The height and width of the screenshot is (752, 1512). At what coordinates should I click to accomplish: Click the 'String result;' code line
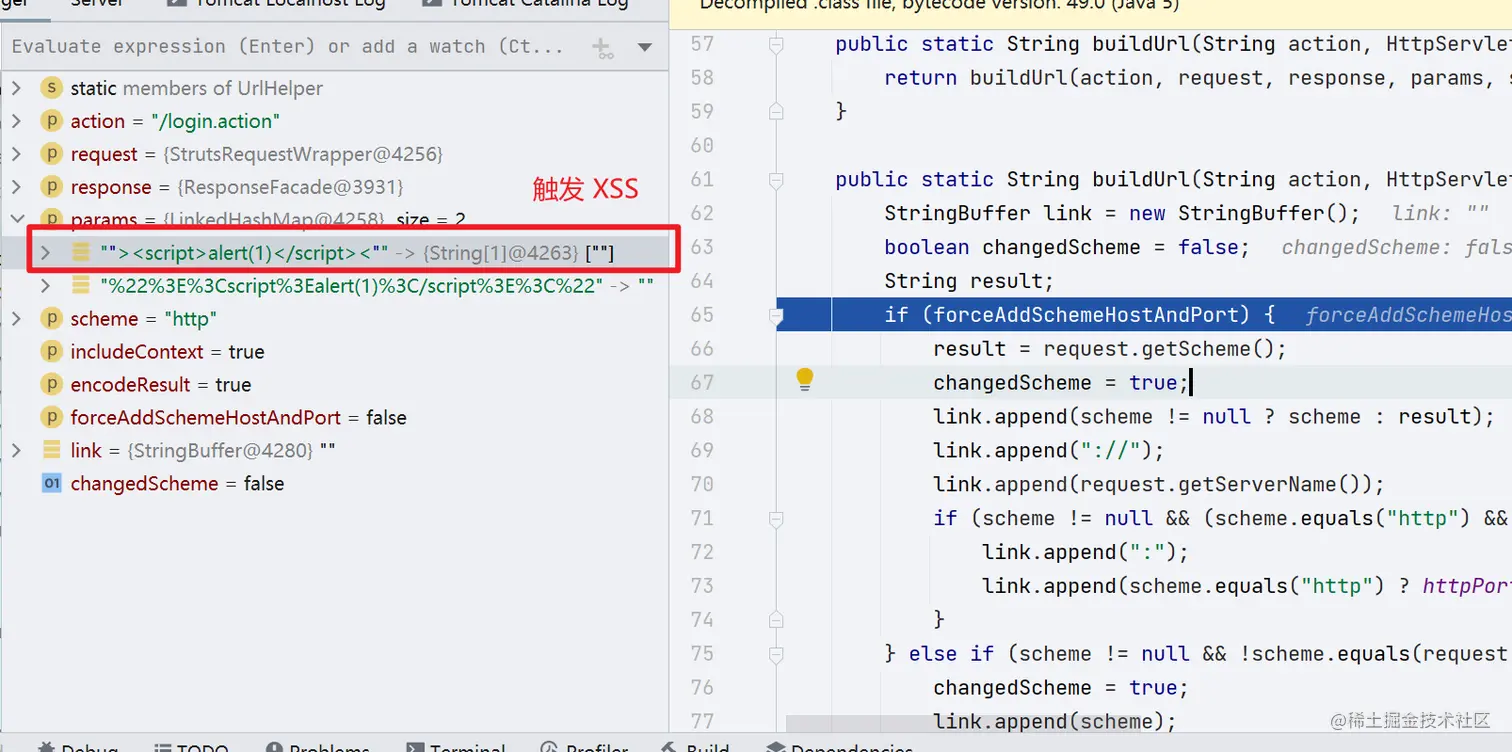coord(969,281)
